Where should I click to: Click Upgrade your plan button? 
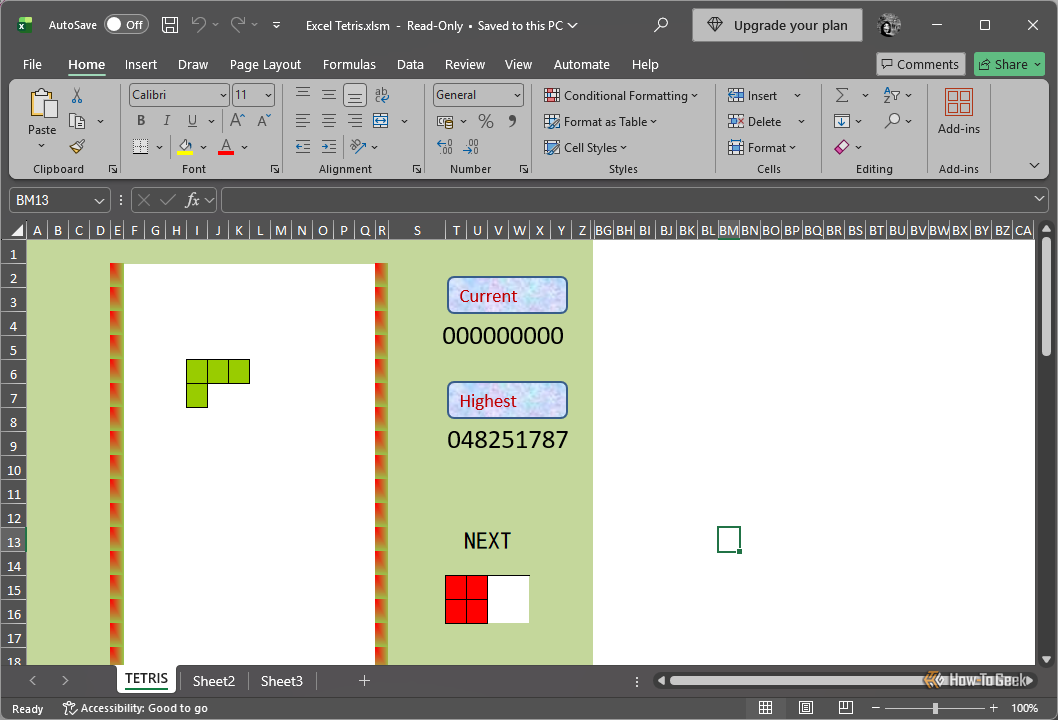click(777, 25)
